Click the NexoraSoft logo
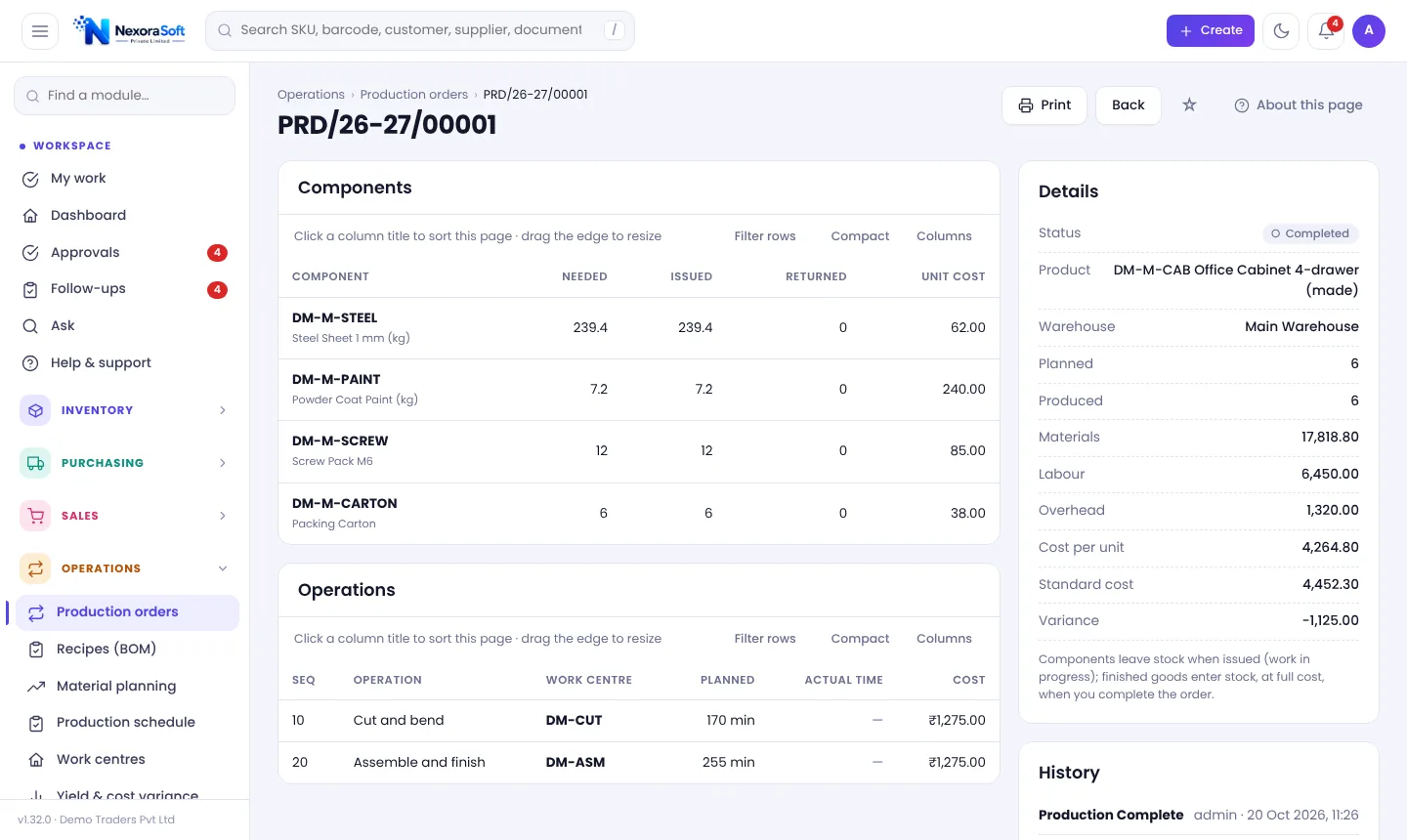This screenshot has height=840, width=1407. [x=130, y=31]
